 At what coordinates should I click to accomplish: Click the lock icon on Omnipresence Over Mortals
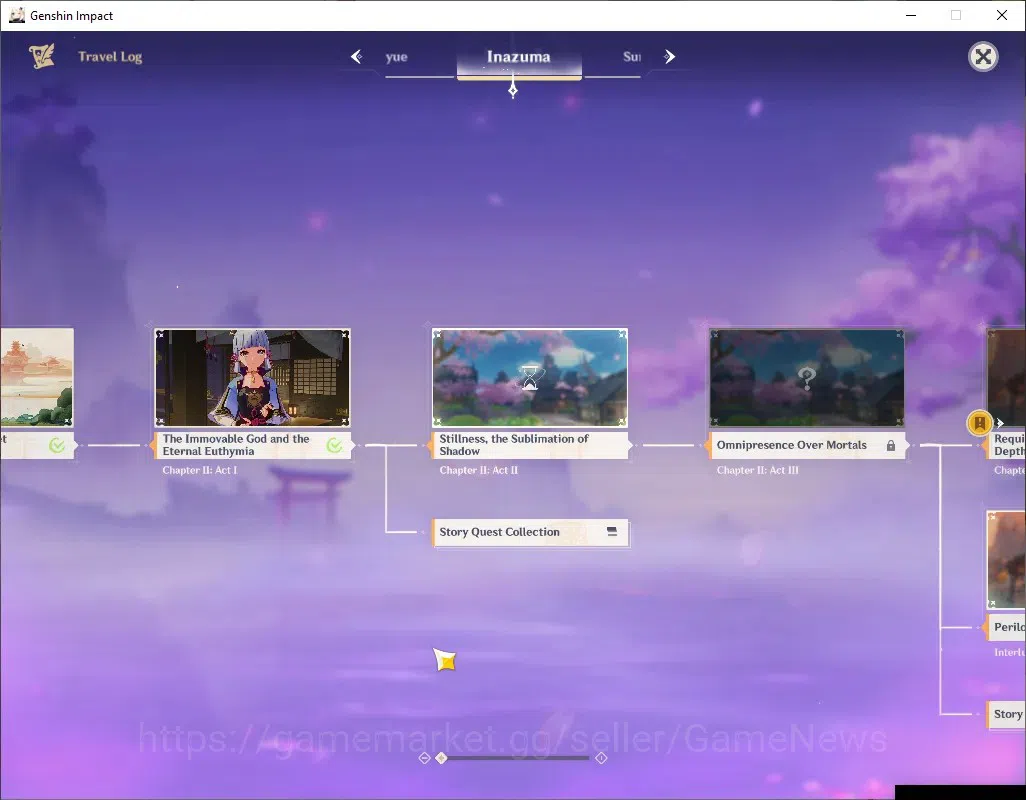coord(891,445)
